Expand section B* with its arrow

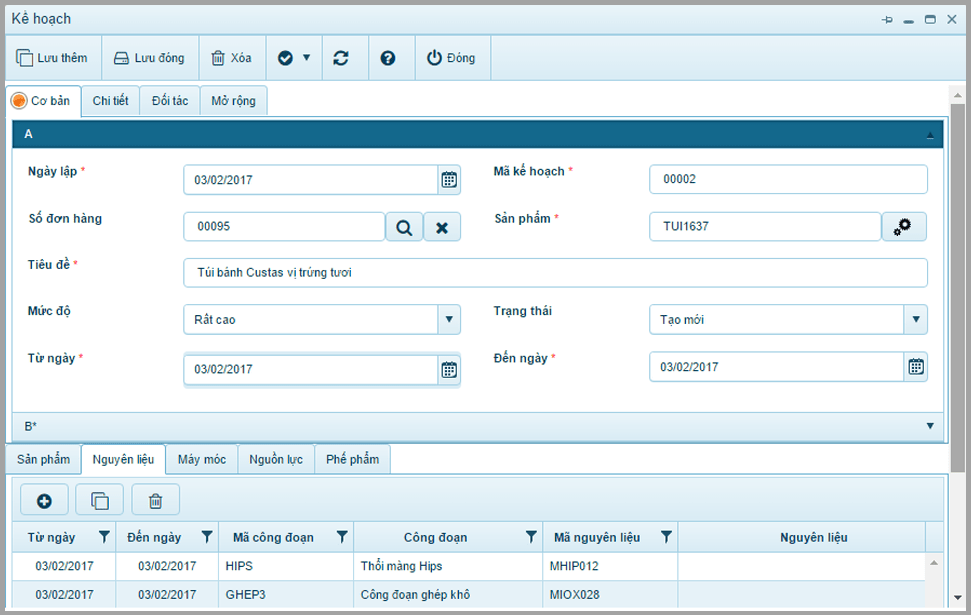tap(930, 426)
